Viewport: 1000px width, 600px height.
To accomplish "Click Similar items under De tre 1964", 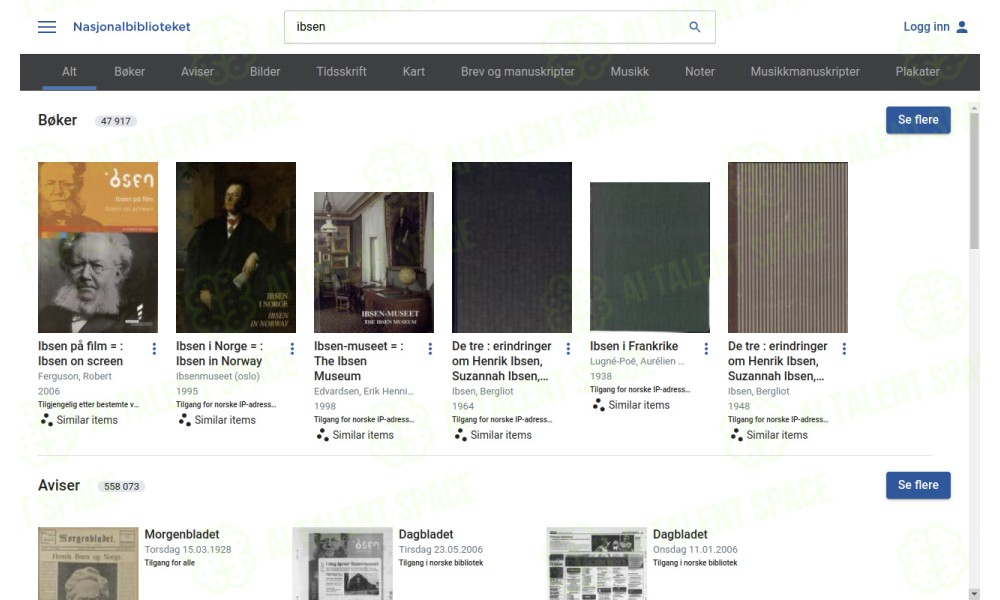I will pos(494,435).
